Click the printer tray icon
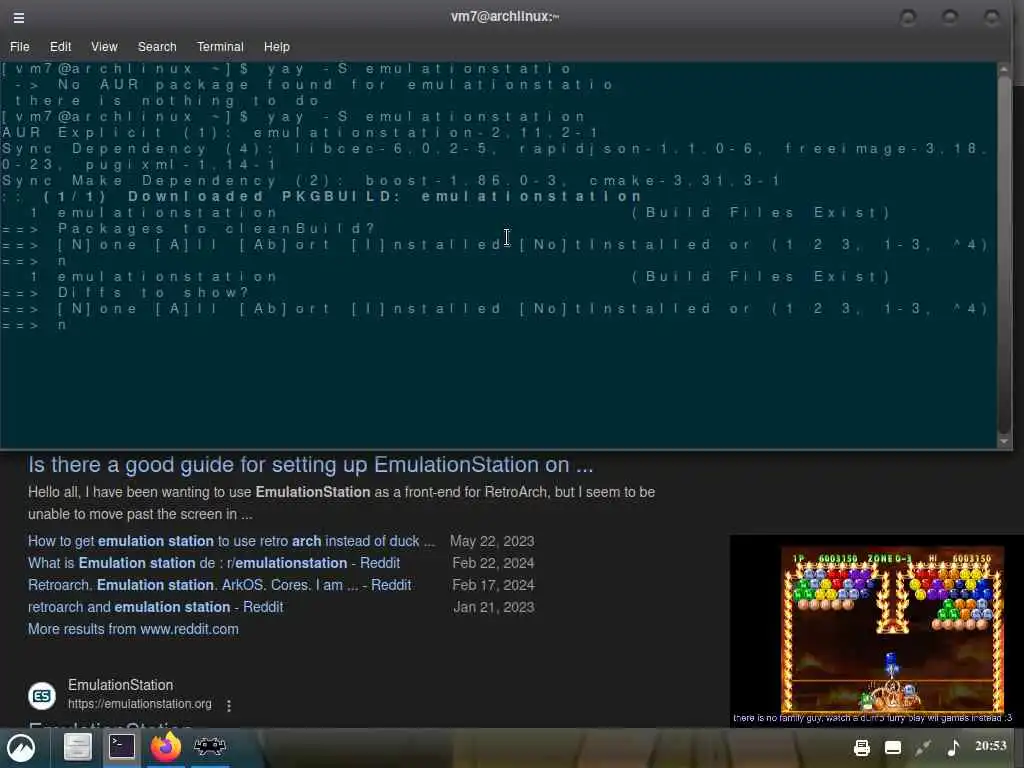Image resolution: width=1024 pixels, height=768 pixels. click(x=862, y=748)
